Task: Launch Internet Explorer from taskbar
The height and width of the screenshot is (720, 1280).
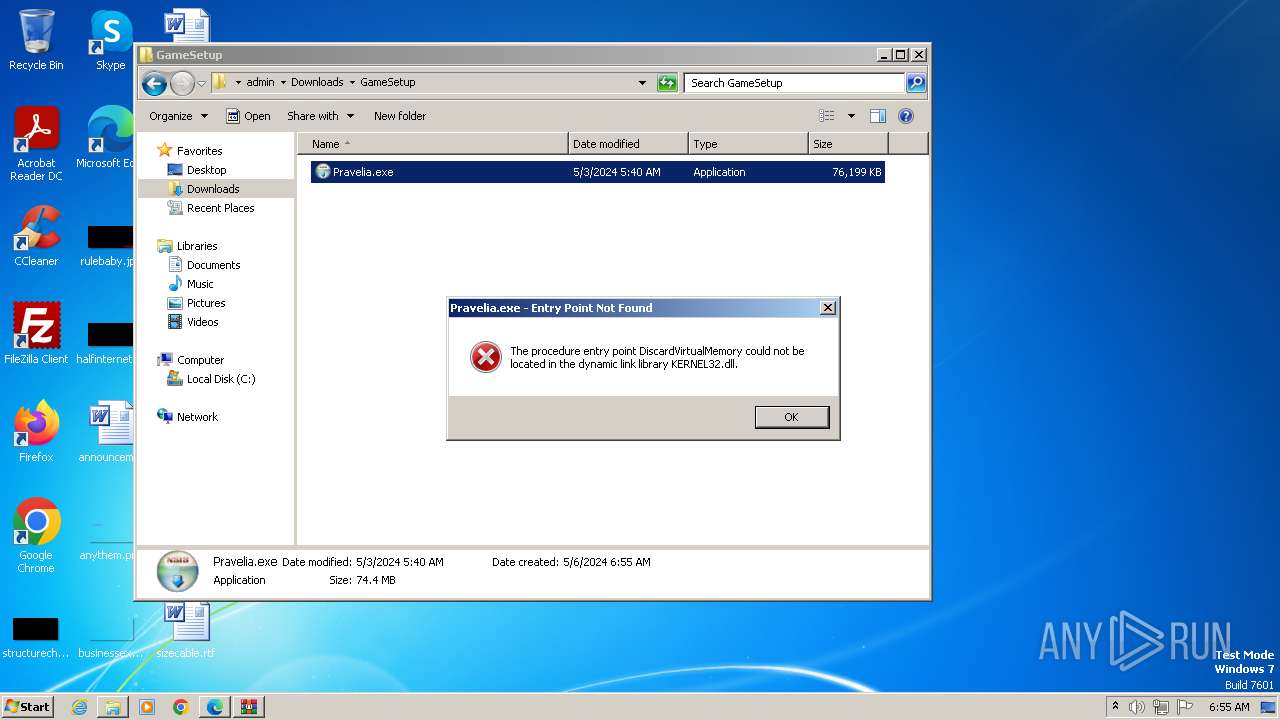Action: coord(79,707)
